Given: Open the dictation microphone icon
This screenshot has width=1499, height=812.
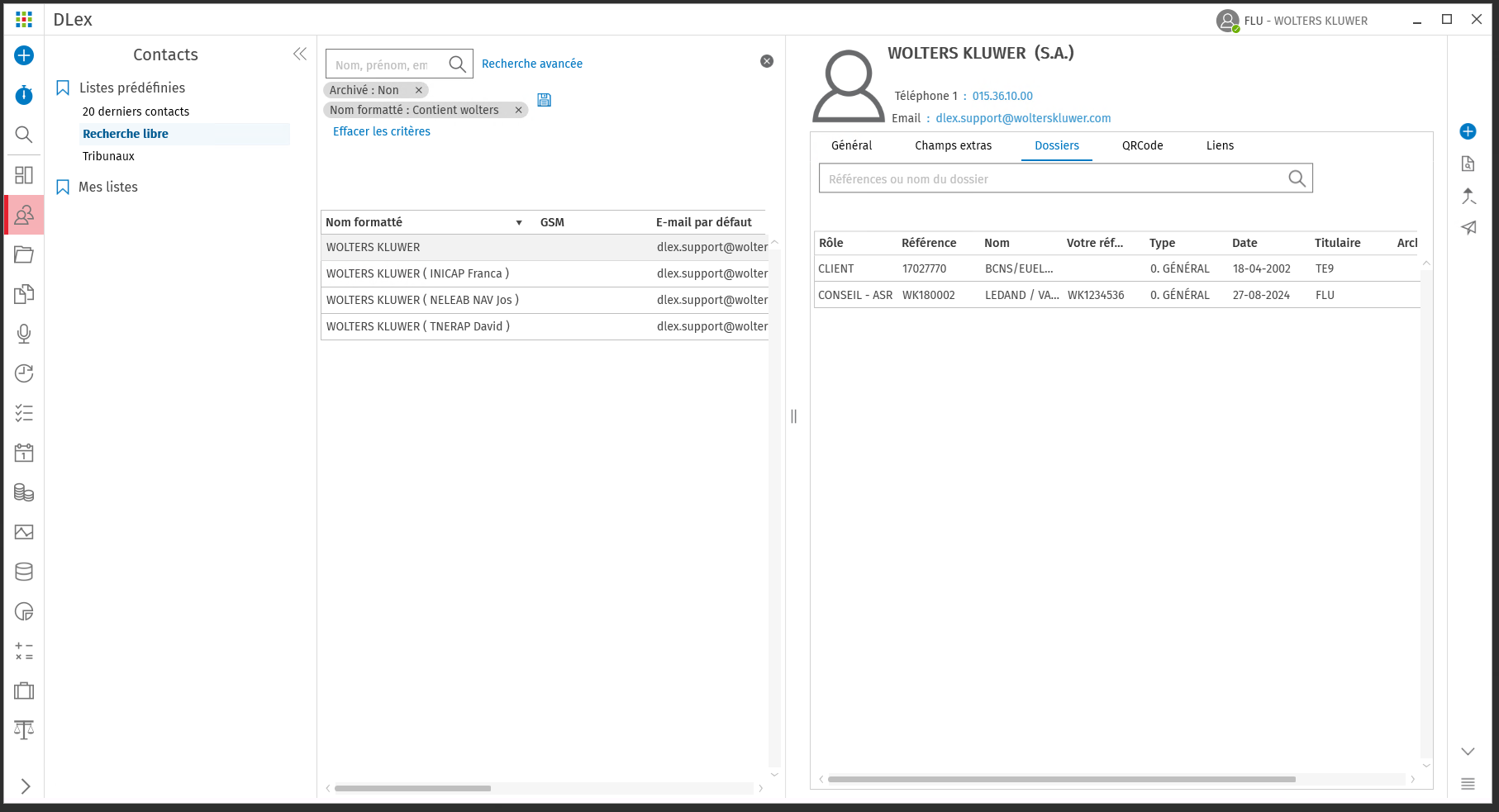Looking at the screenshot, I should click(24, 334).
